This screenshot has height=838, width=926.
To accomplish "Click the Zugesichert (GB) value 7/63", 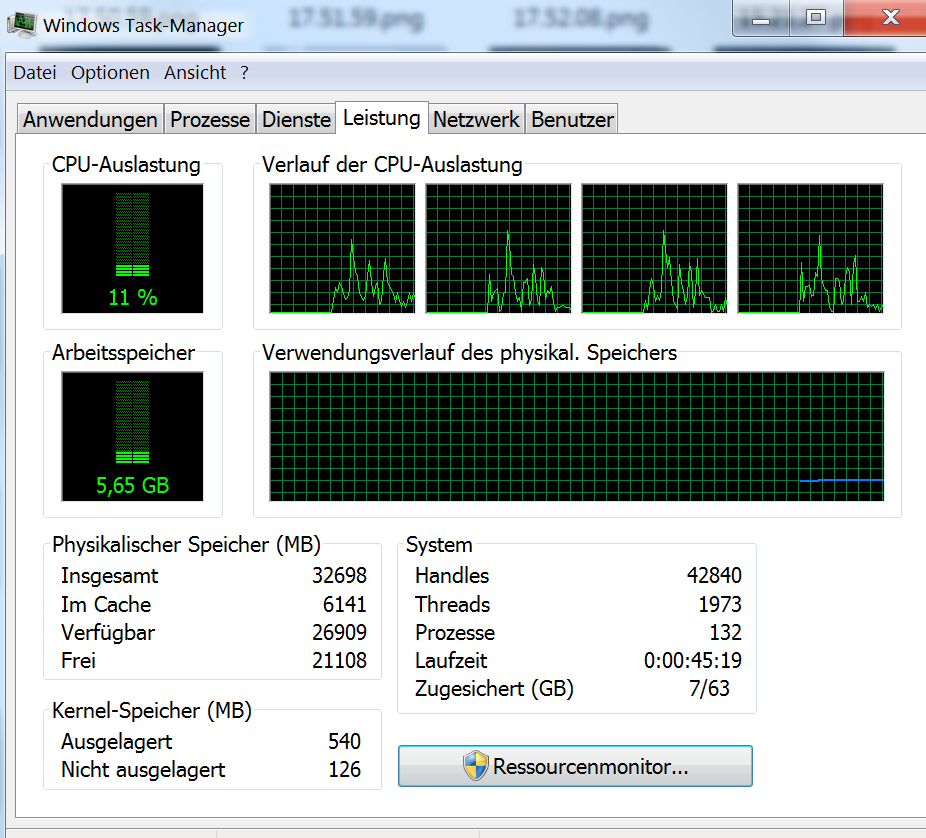I will click(x=709, y=689).
